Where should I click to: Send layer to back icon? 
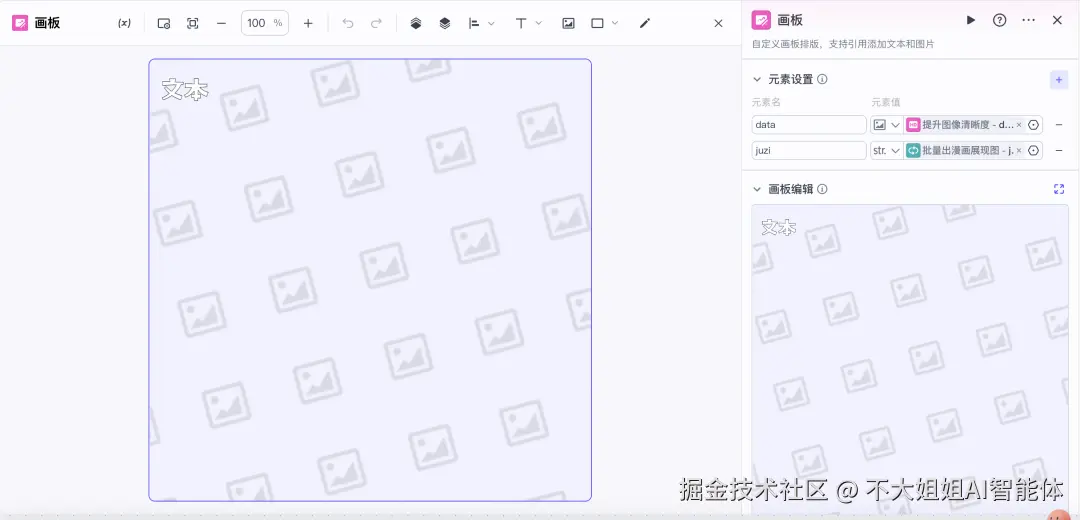pos(444,23)
